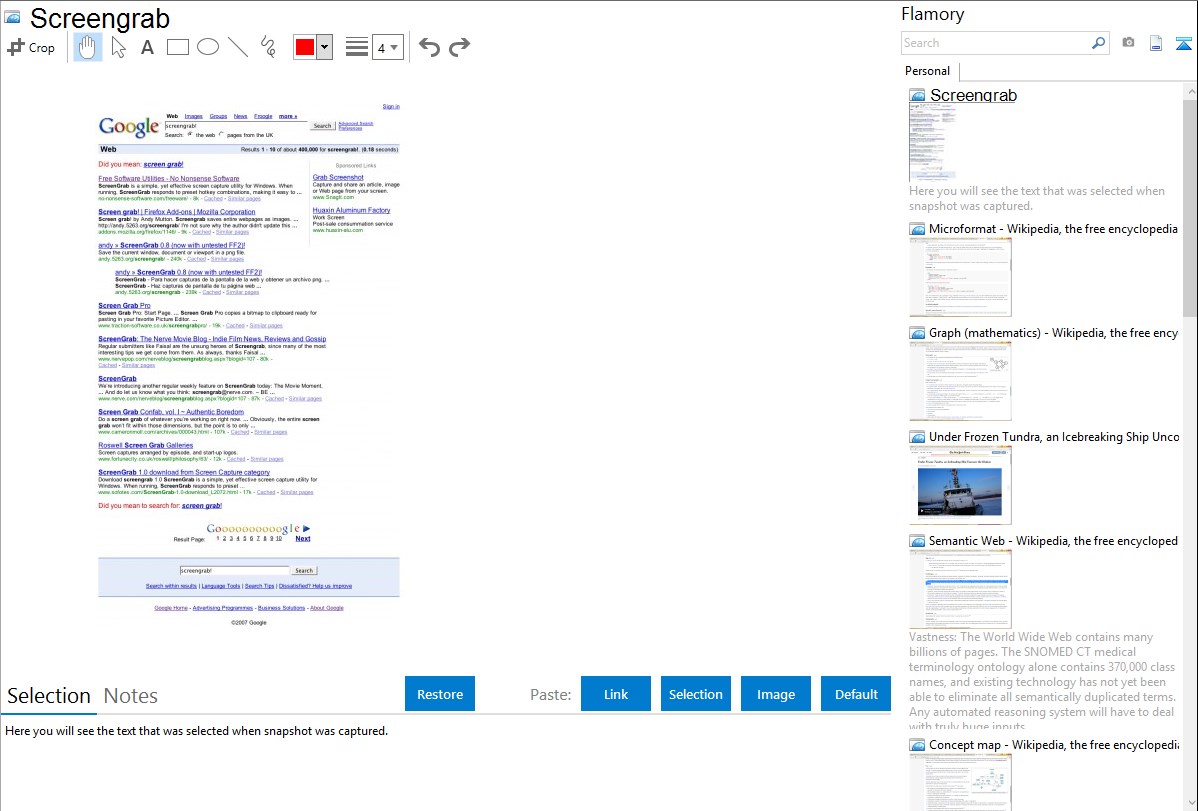Click the icon beside Microformat title
The height and width of the screenshot is (811, 1198).
click(x=918, y=229)
